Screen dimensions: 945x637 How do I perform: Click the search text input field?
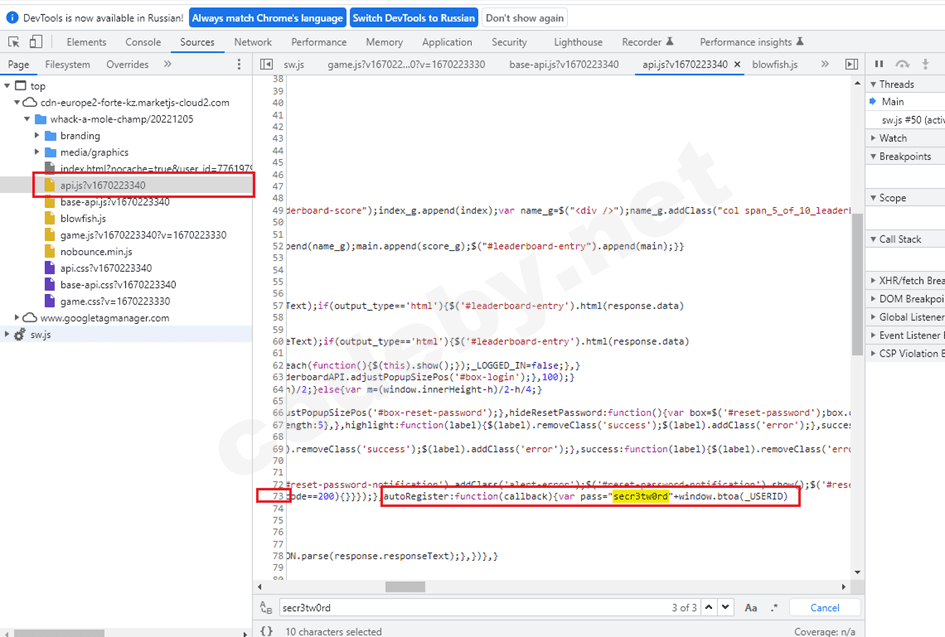tap(474, 607)
